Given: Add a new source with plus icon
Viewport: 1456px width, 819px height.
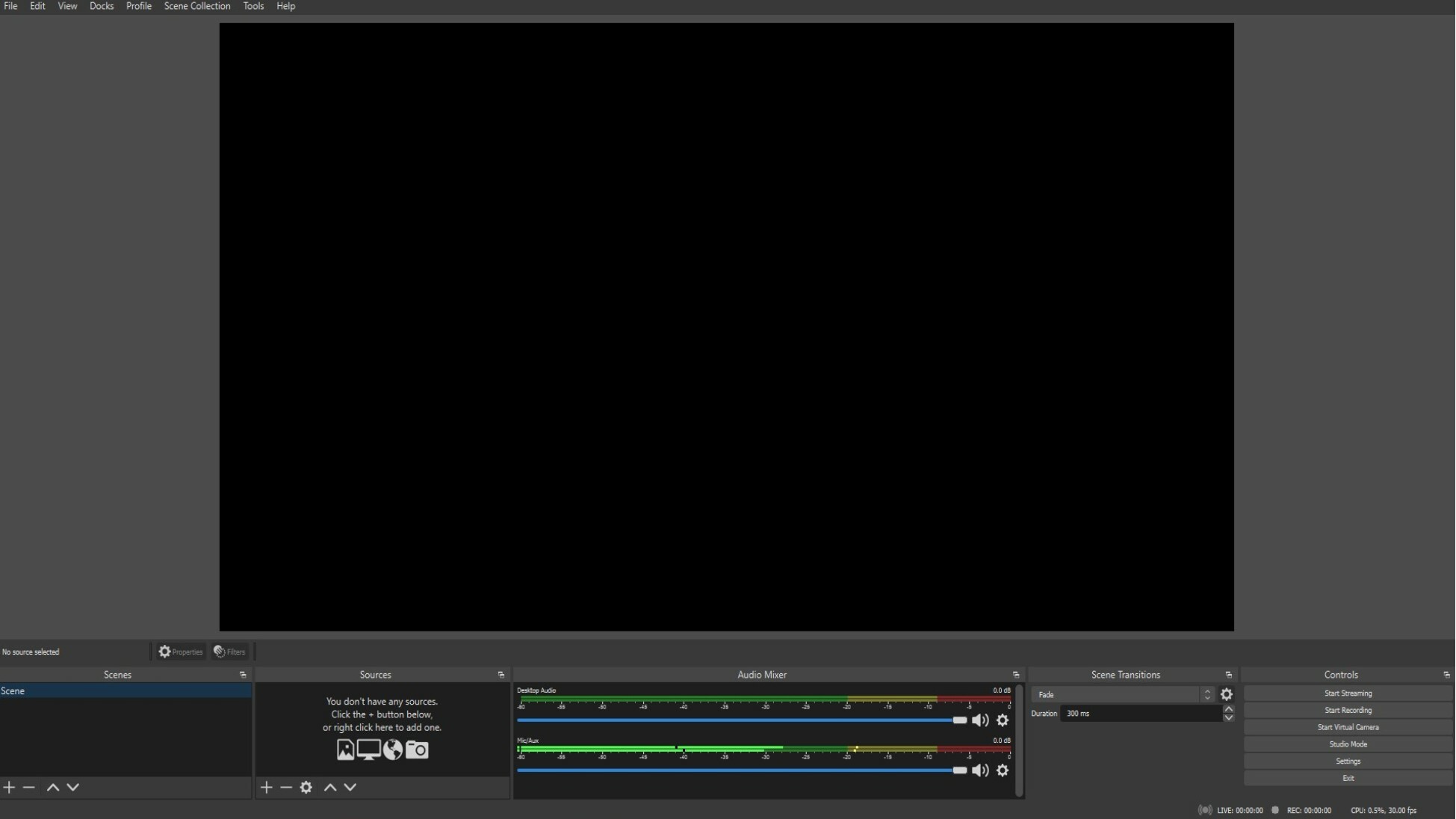Looking at the screenshot, I should pyautogui.click(x=266, y=787).
